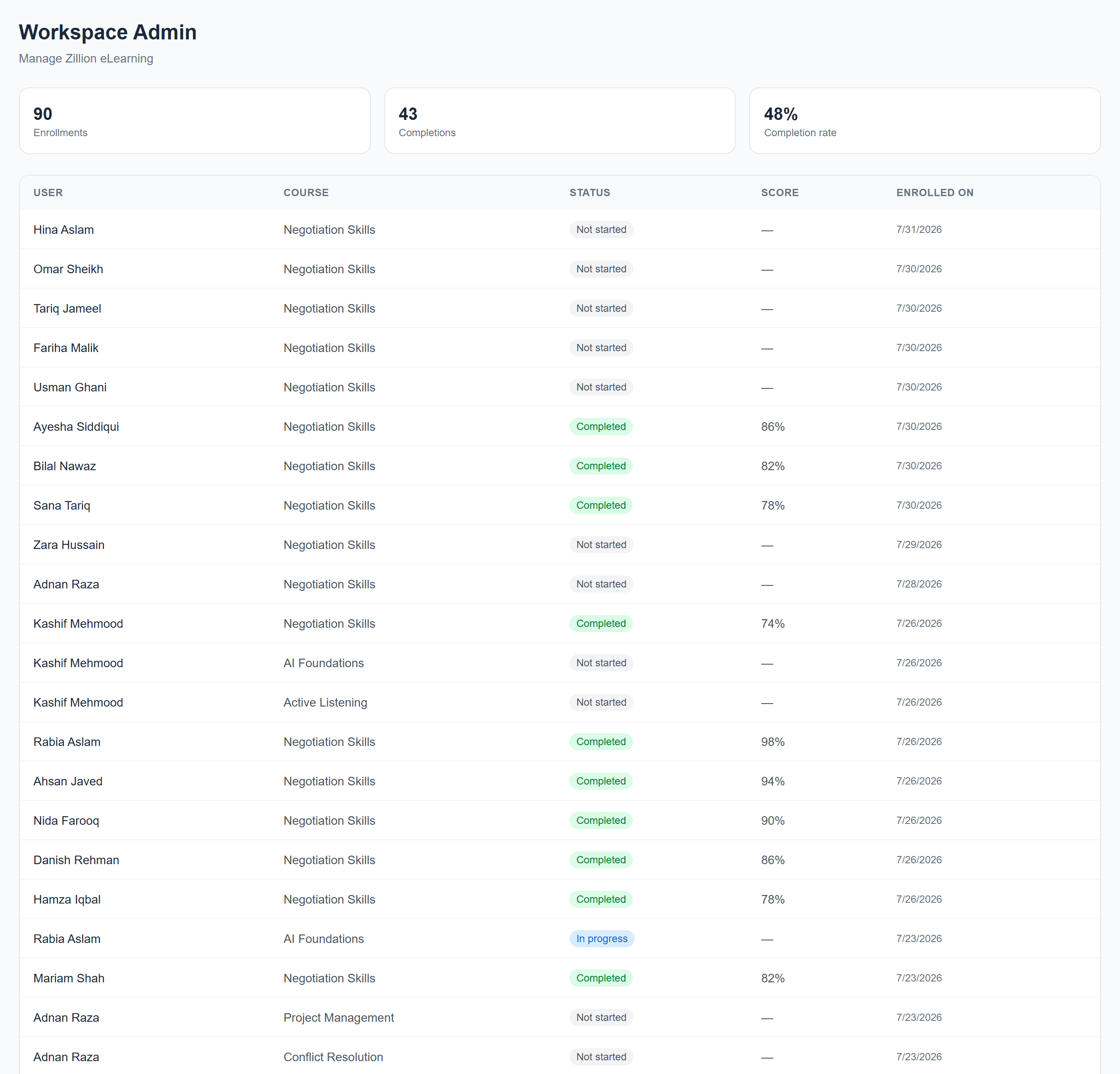
Task: Click user name Omar Sheikh
Action: tap(68, 269)
